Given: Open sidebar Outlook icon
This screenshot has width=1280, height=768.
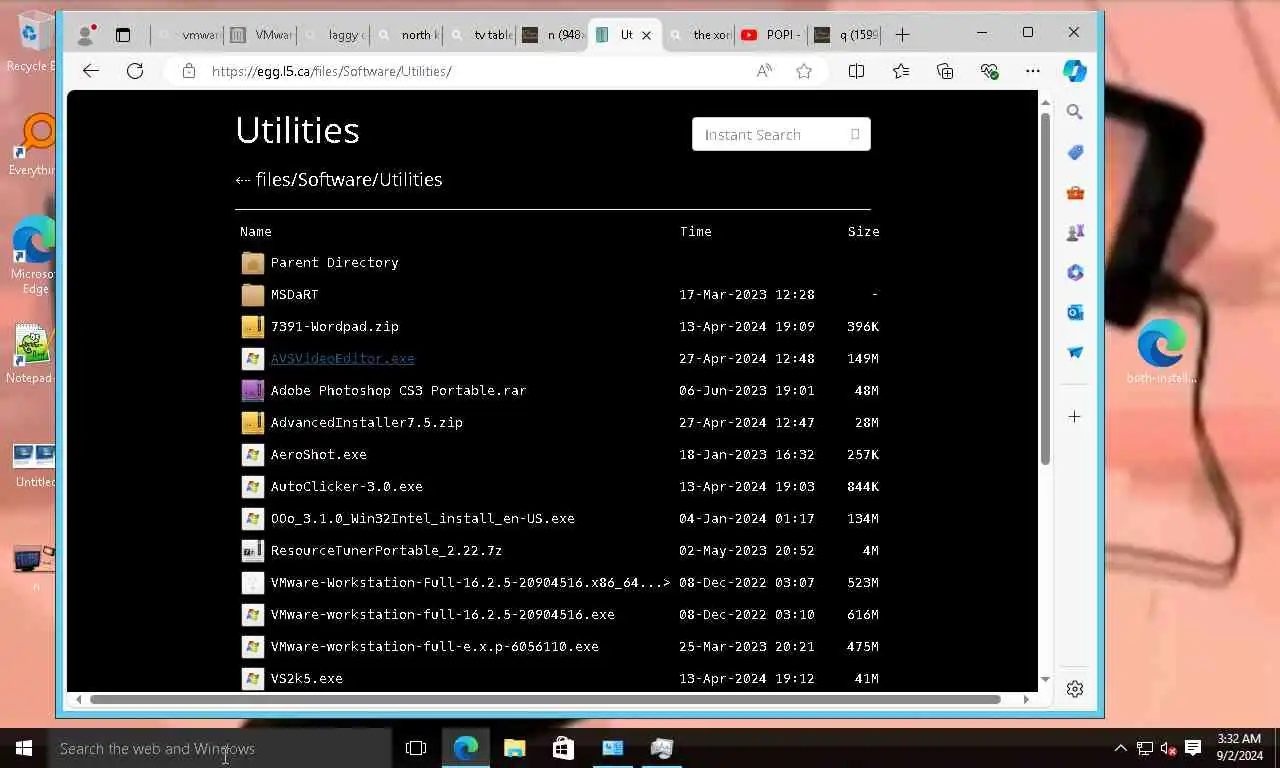Looking at the screenshot, I should coord(1075,312).
